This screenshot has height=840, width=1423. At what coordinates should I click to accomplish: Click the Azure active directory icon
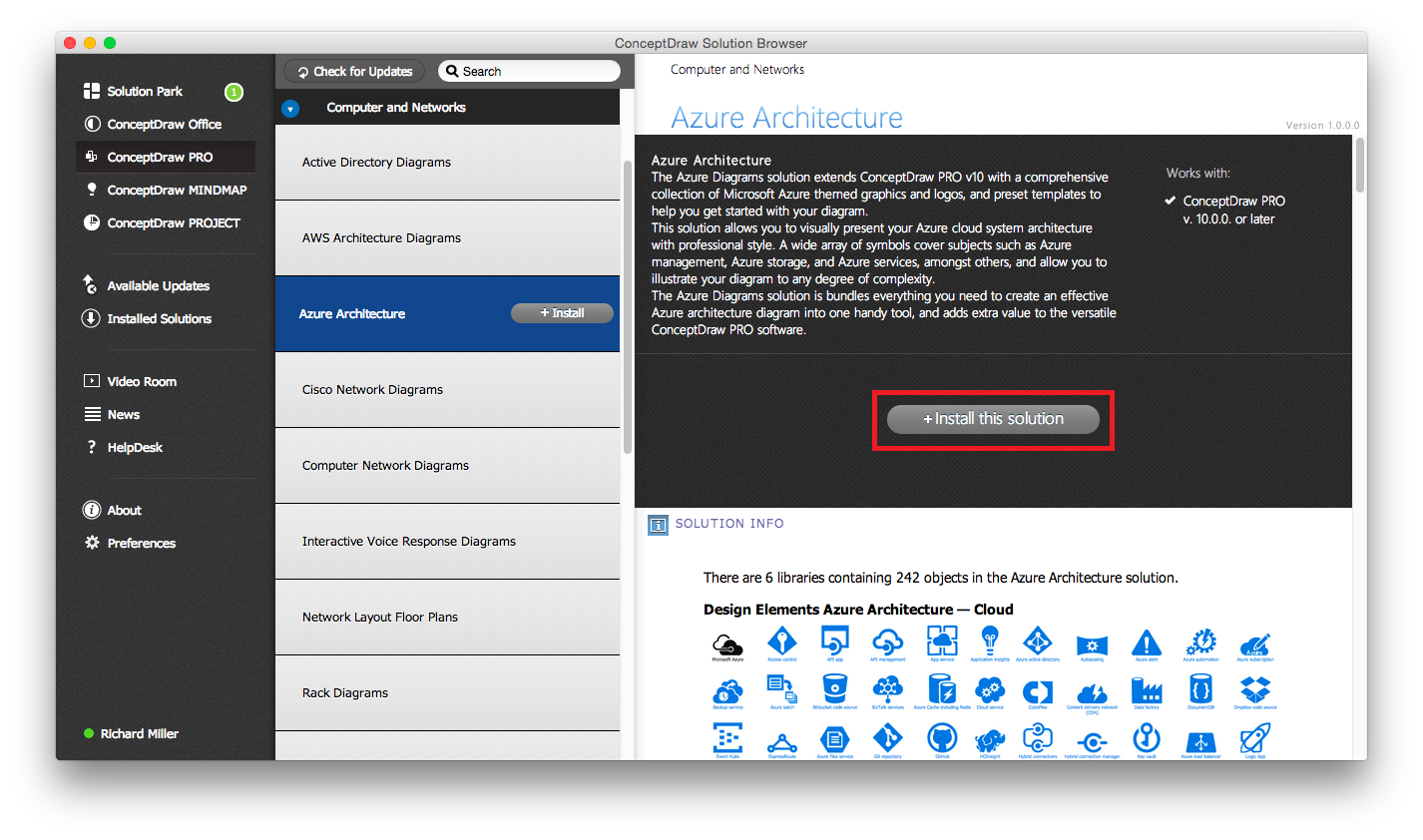[1038, 644]
